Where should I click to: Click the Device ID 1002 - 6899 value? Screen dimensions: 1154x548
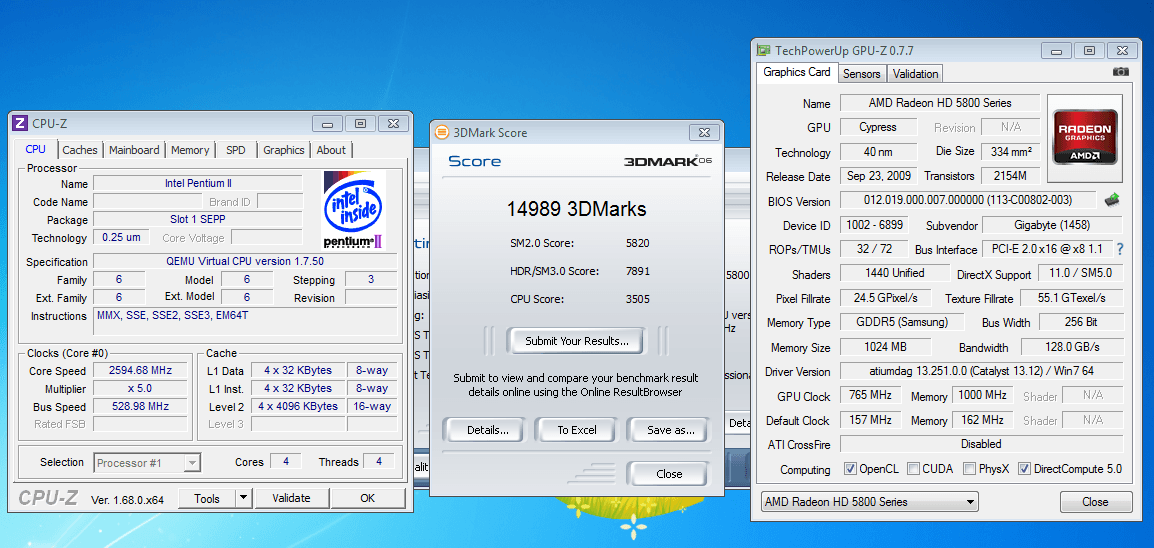point(874,225)
